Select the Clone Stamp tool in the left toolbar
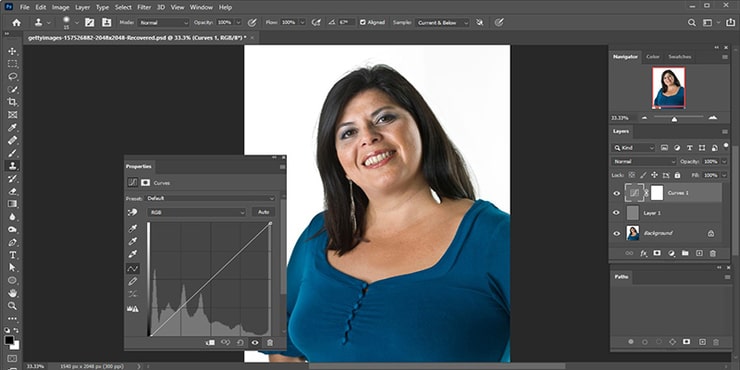The image size is (740, 370). pos(12,166)
